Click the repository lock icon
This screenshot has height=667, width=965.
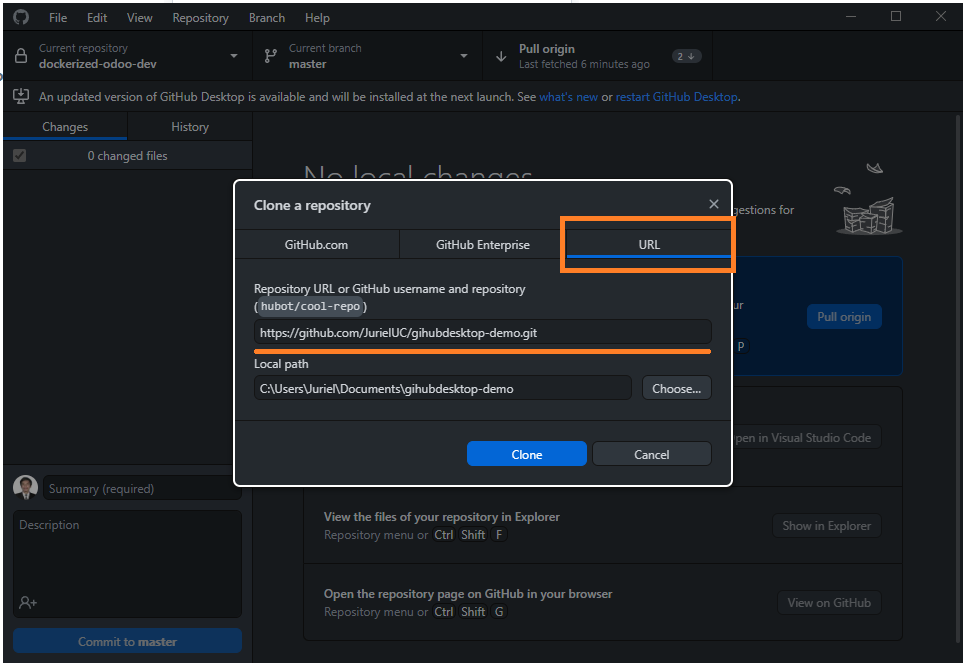(21, 55)
